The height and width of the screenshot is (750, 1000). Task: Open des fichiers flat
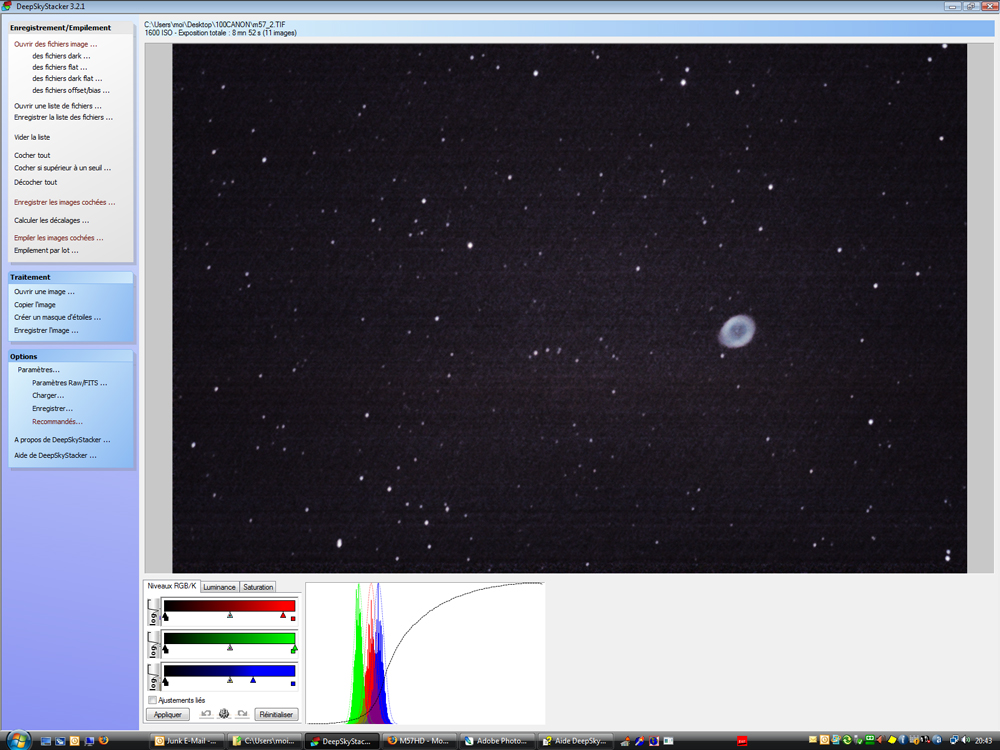point(60,67)
